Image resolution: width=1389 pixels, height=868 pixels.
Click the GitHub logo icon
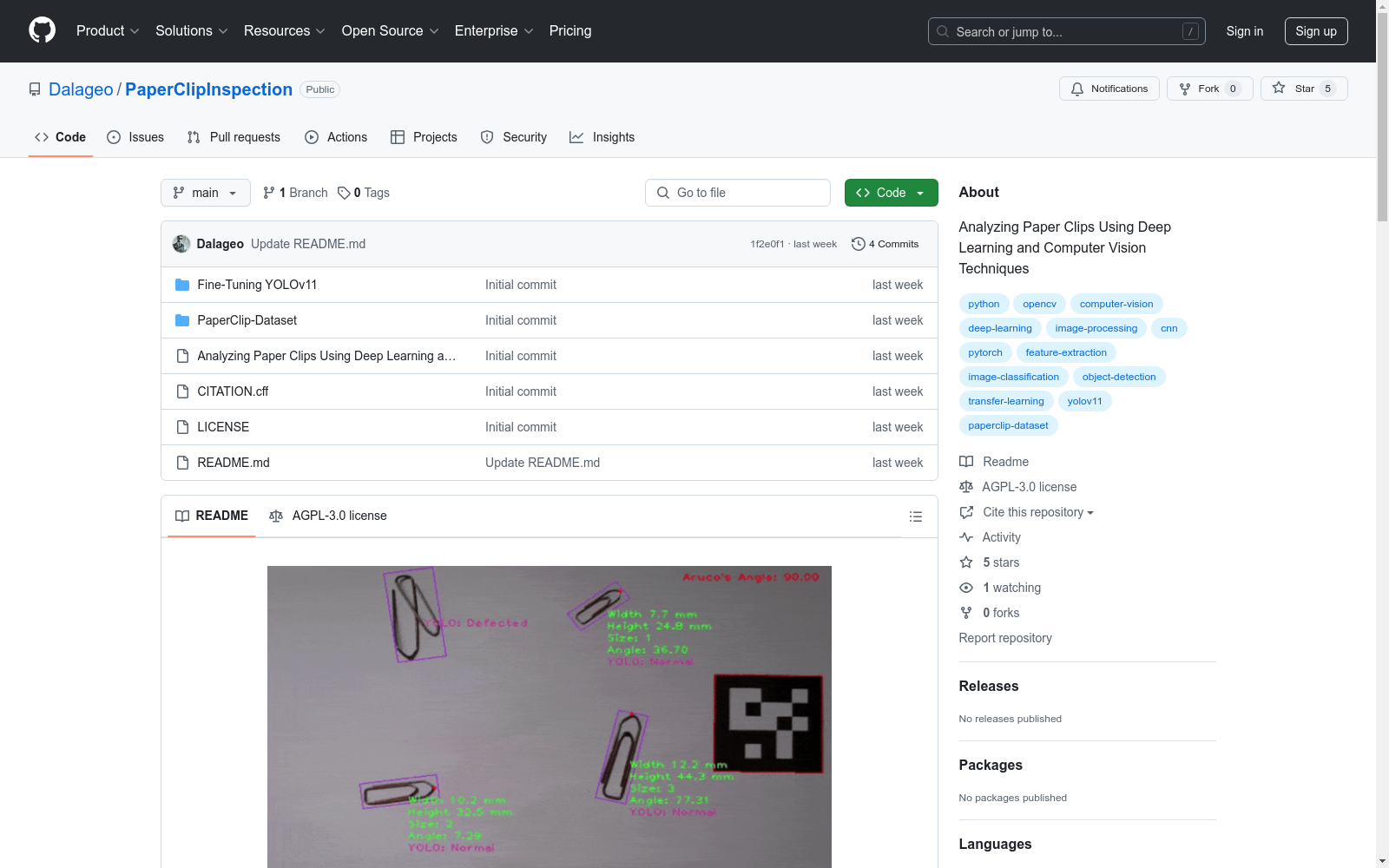[42, 30]
